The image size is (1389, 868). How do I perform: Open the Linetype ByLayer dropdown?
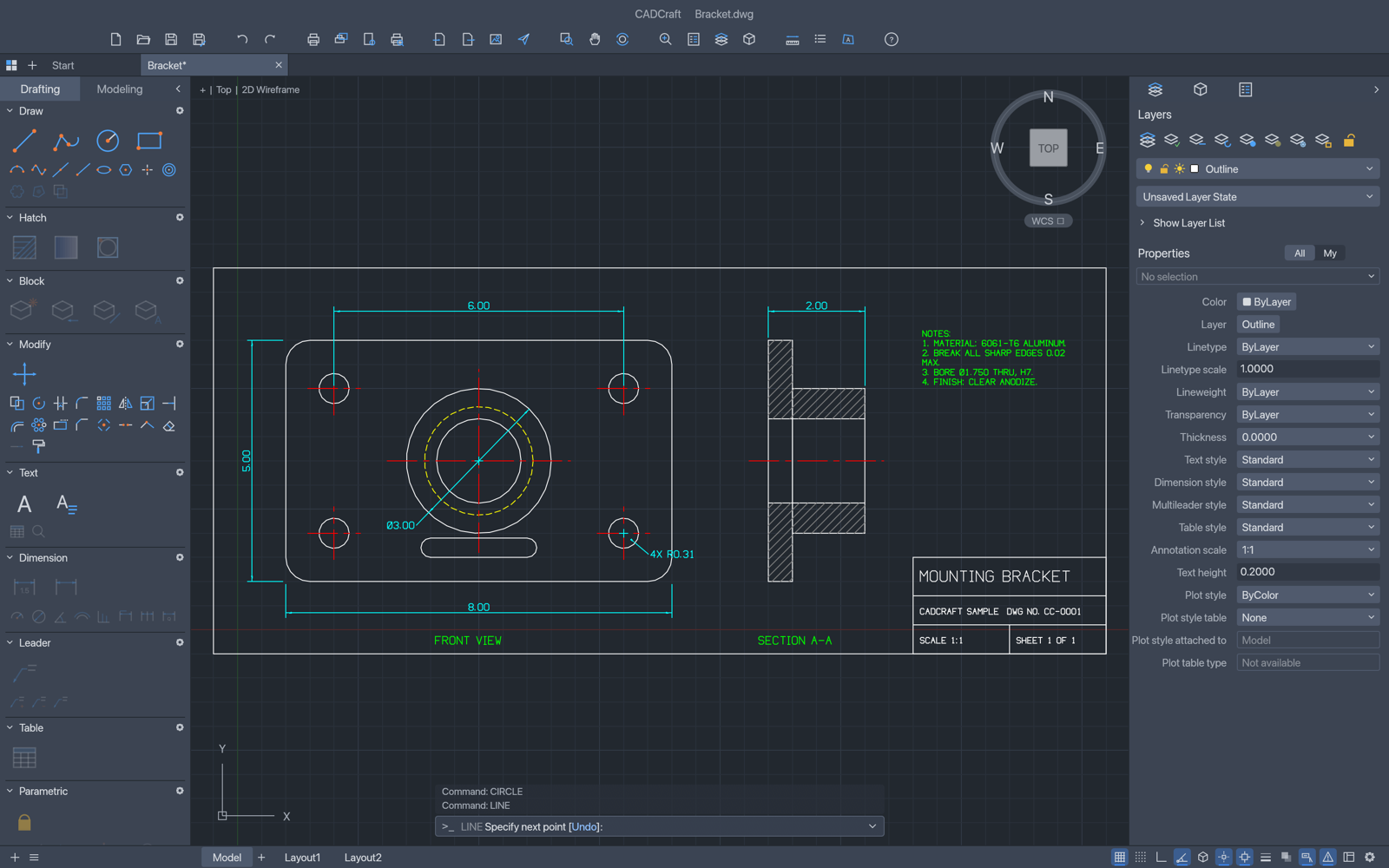1308,347
